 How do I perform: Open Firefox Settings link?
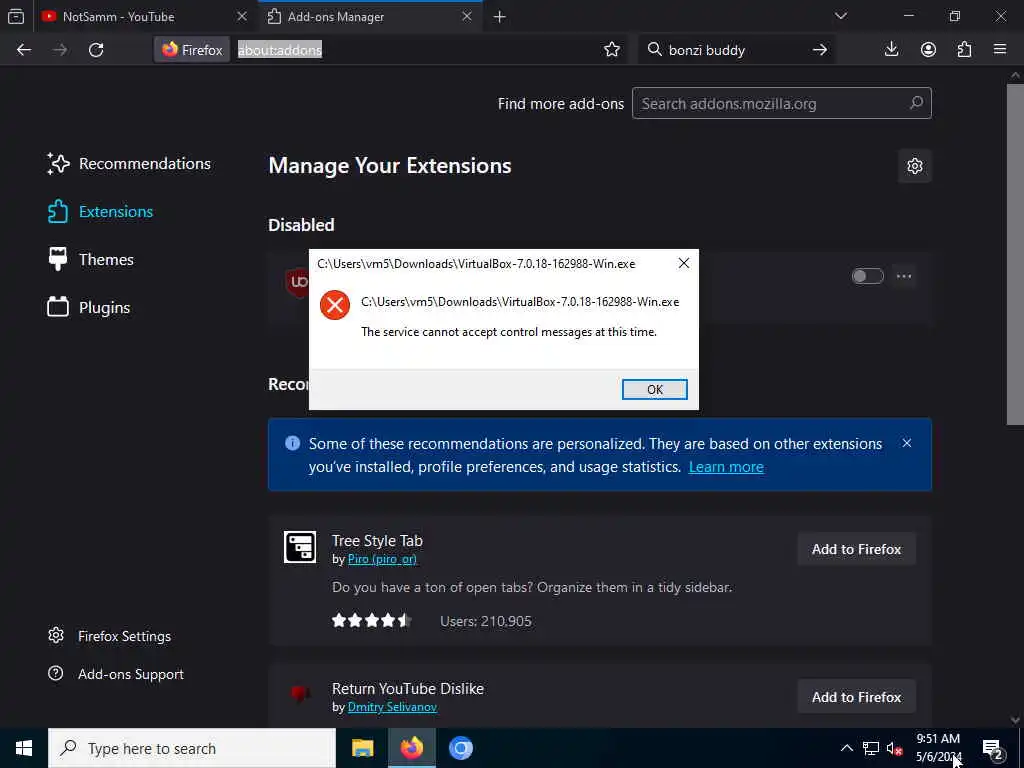(109, 636)
